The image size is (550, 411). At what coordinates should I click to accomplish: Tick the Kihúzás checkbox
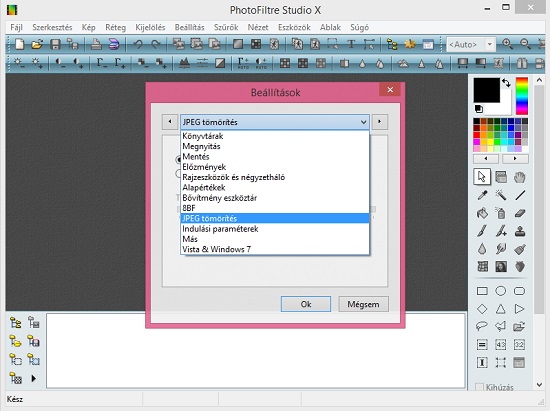coord(479,387)
